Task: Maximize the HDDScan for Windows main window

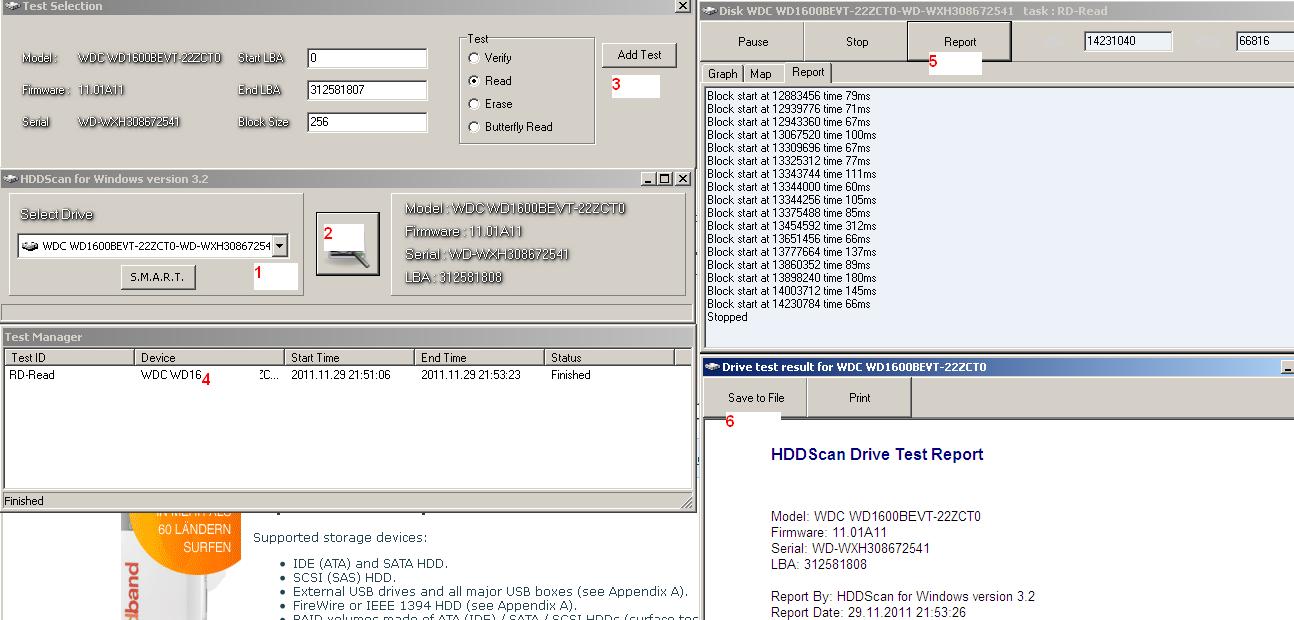Action: click(665, 179)
